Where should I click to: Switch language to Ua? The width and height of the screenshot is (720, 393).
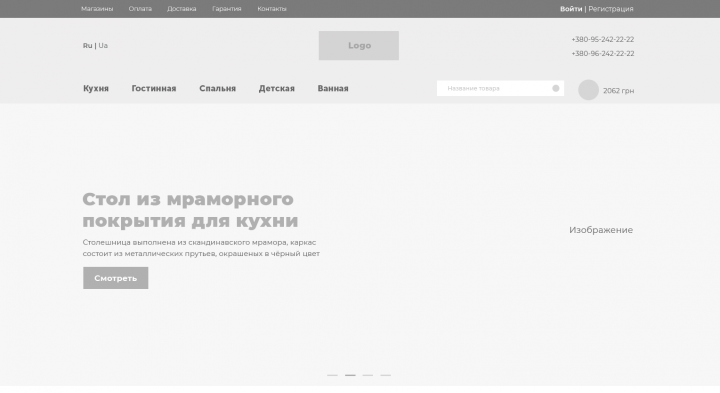[103, 45]
